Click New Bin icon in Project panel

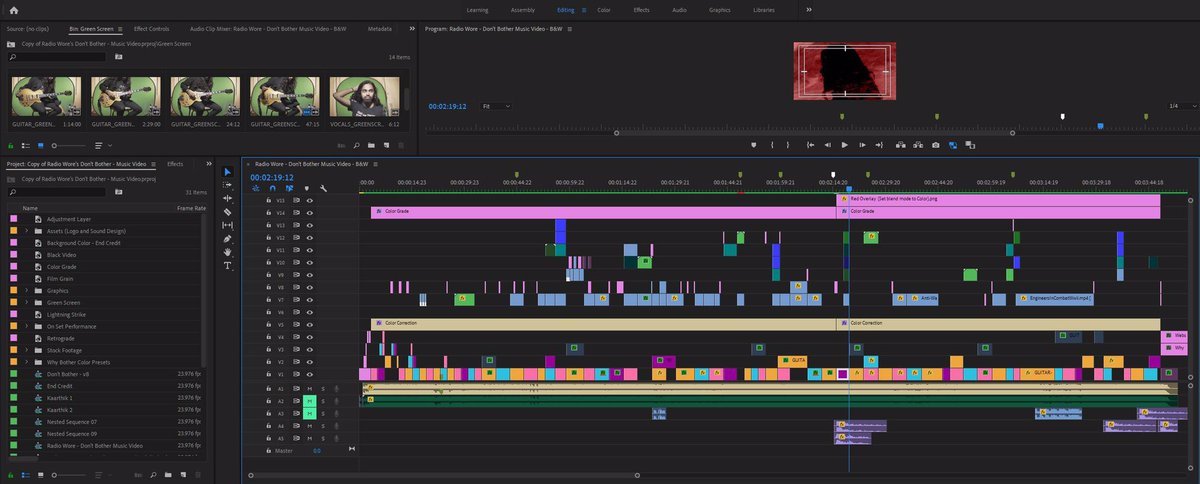tap(168, 473)
